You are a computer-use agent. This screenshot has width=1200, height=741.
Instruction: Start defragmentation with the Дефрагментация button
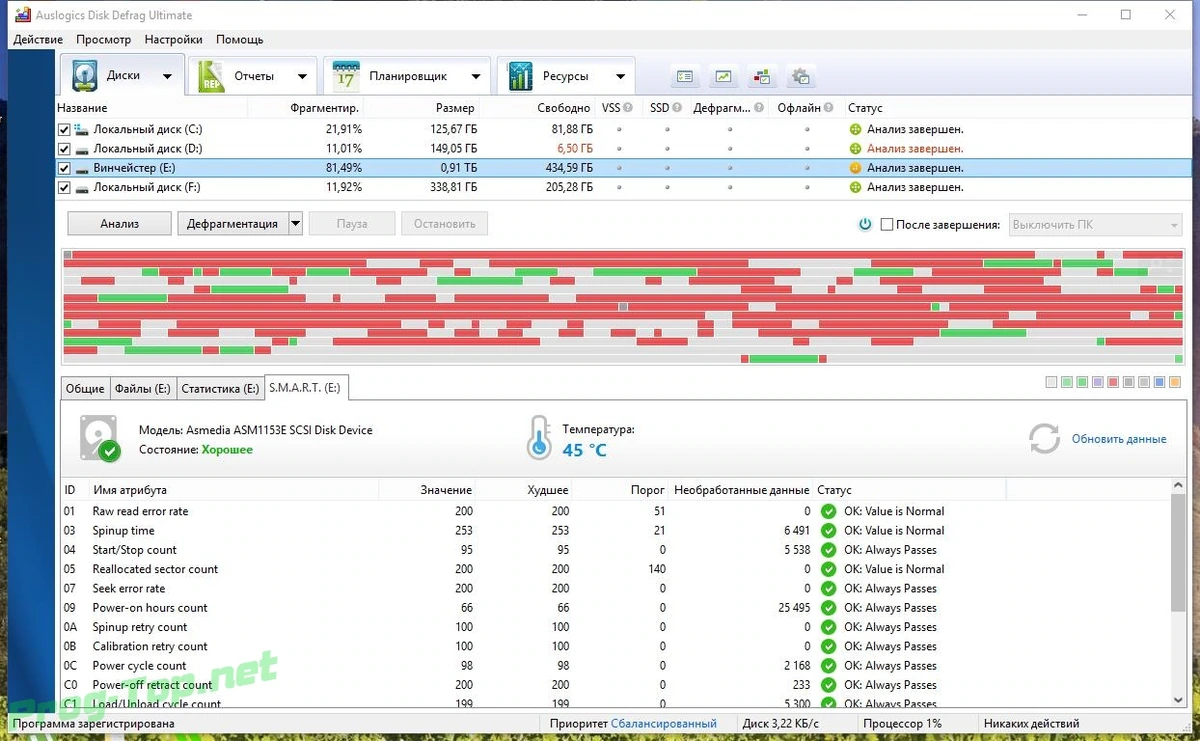233,224
